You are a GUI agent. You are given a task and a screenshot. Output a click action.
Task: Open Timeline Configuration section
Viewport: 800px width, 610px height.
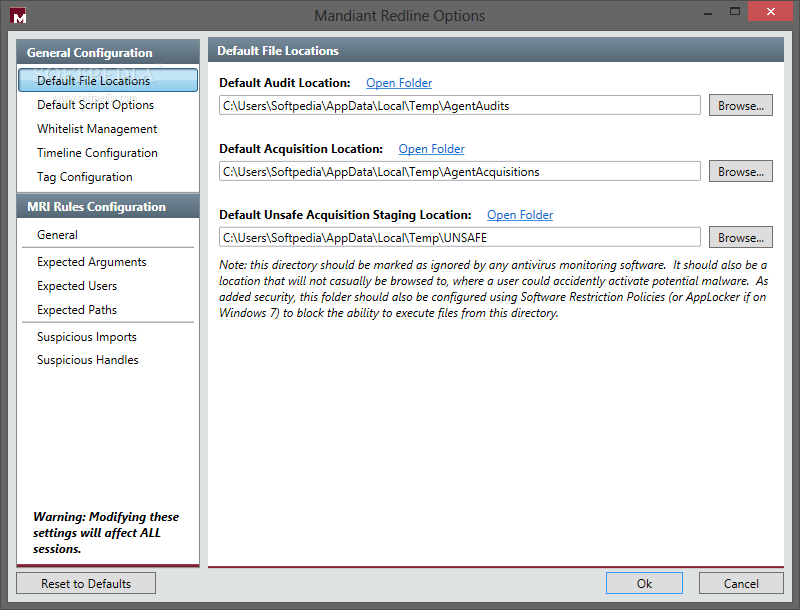(x=97, y=153)
